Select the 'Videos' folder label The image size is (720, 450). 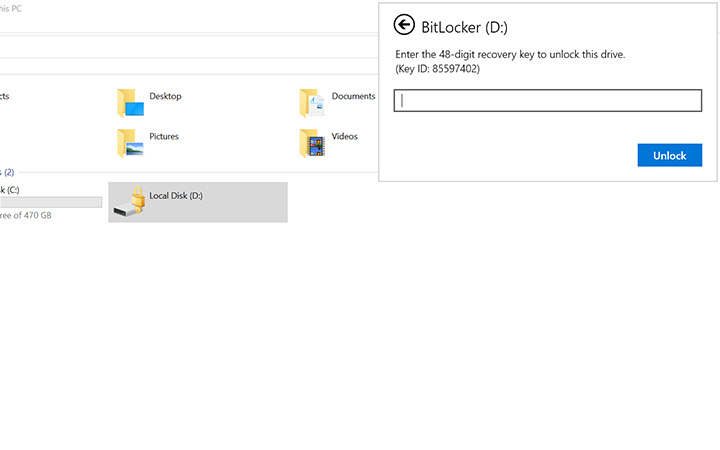pyautogui.click(x=344, y=136)
